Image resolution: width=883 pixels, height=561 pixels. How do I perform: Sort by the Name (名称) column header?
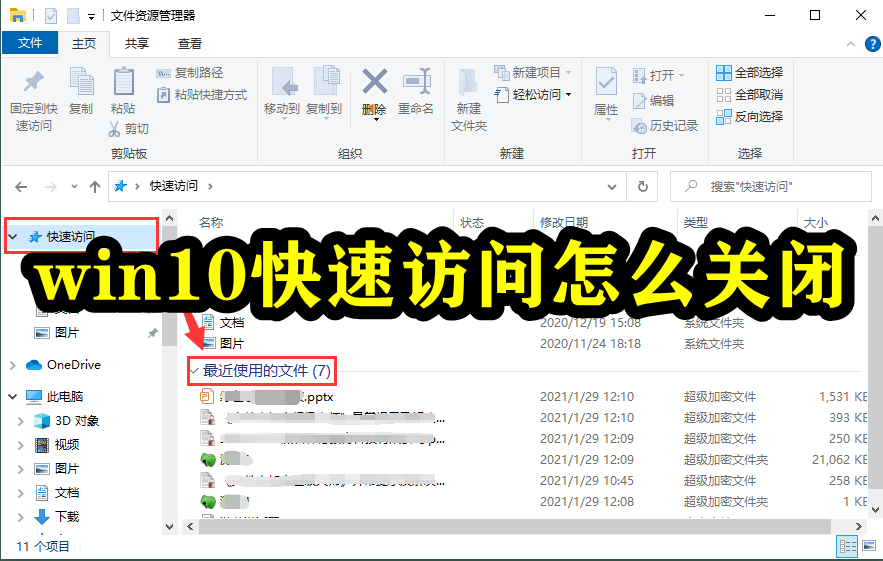(211, 222)
